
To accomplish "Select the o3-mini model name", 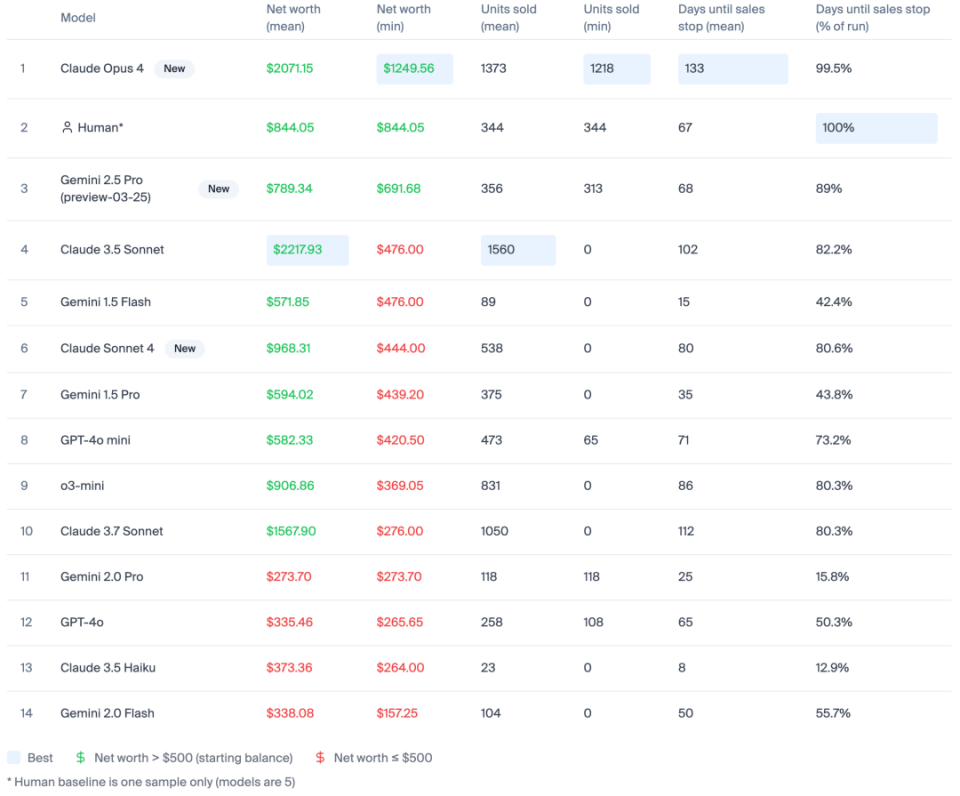I will tap(82, 486).
